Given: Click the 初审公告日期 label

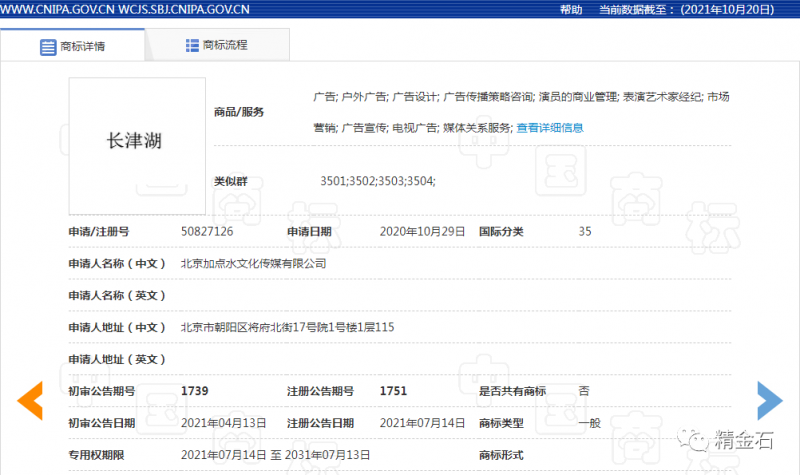Looking at the screenshot, I should pos(102,423).
